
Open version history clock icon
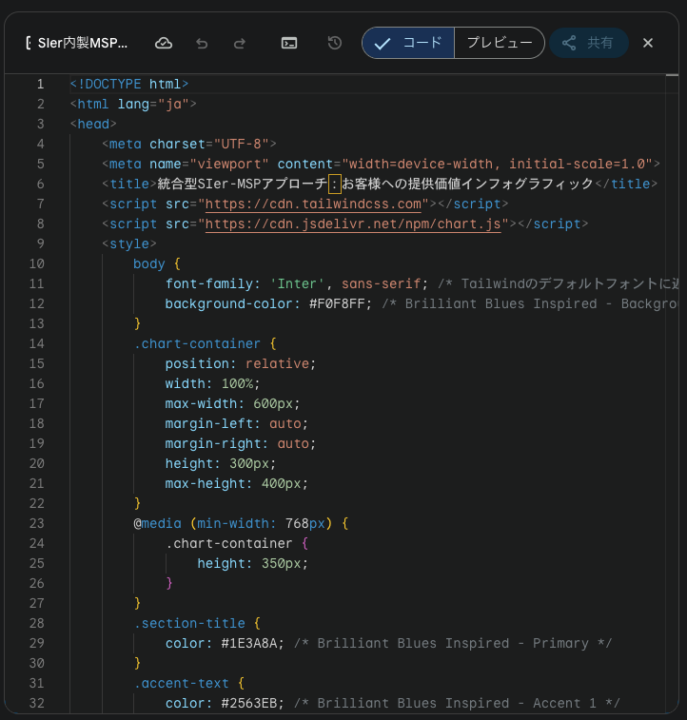[x=335, y=43]
